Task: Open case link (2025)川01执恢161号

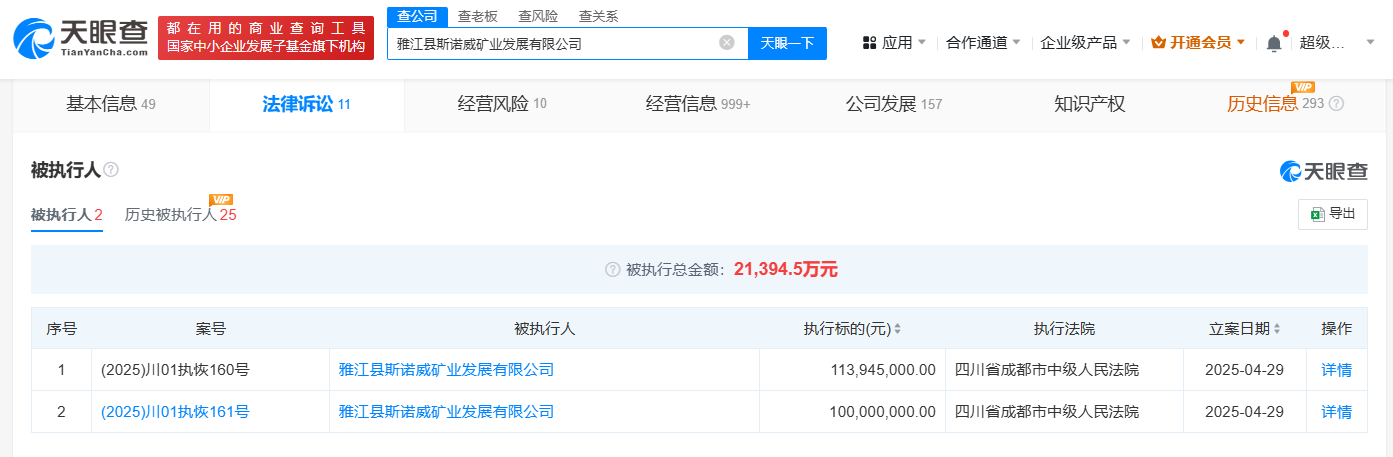Action: pyautogui.click(x=175, y=412)
